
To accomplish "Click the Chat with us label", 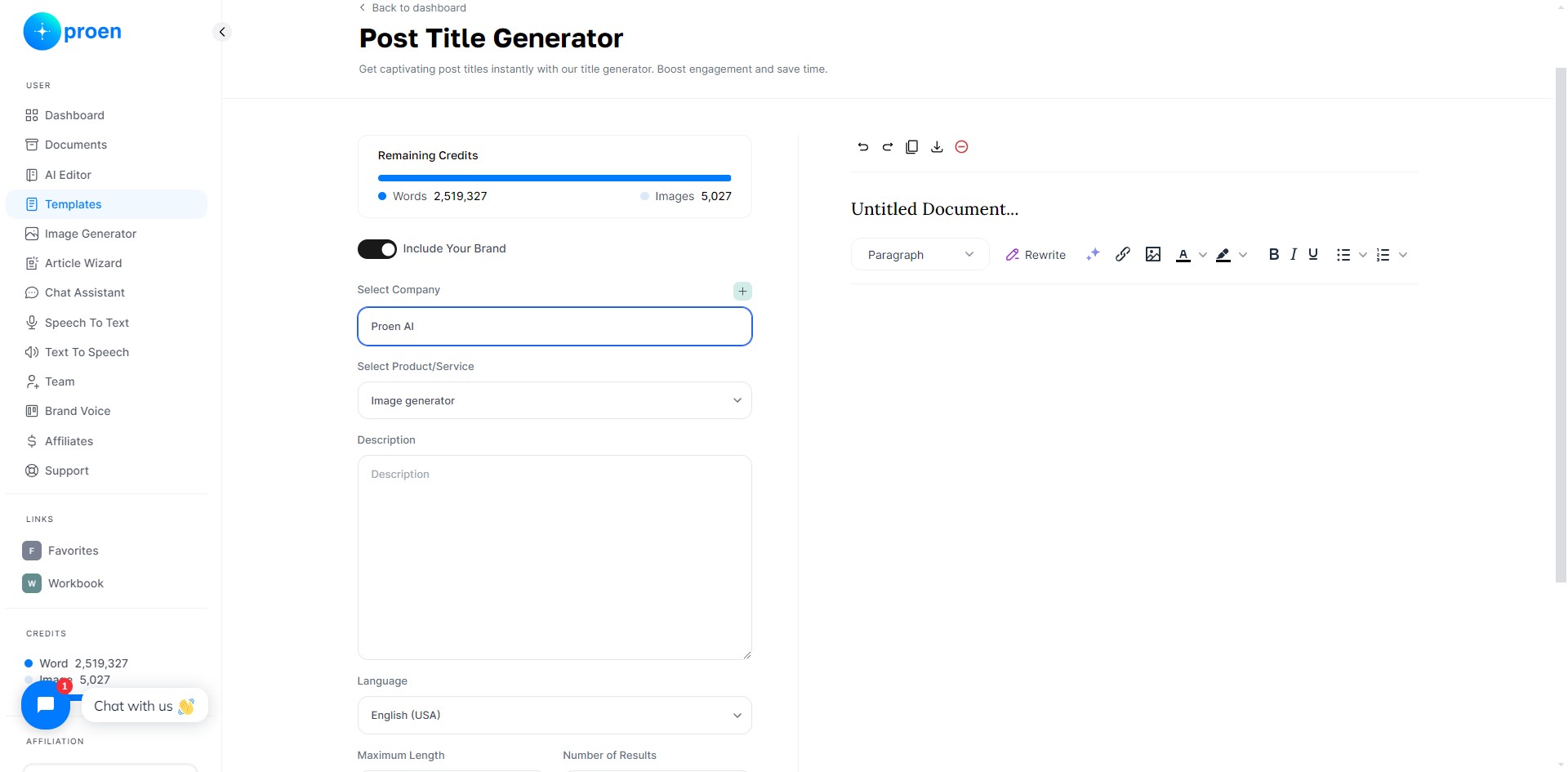I will click(x=144, y=706).
